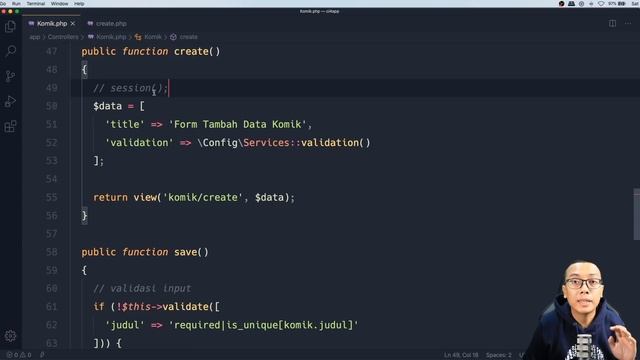Switch to the create.php tab
The width and height of the screenshot is (640, 360).
tap(107, 24)
